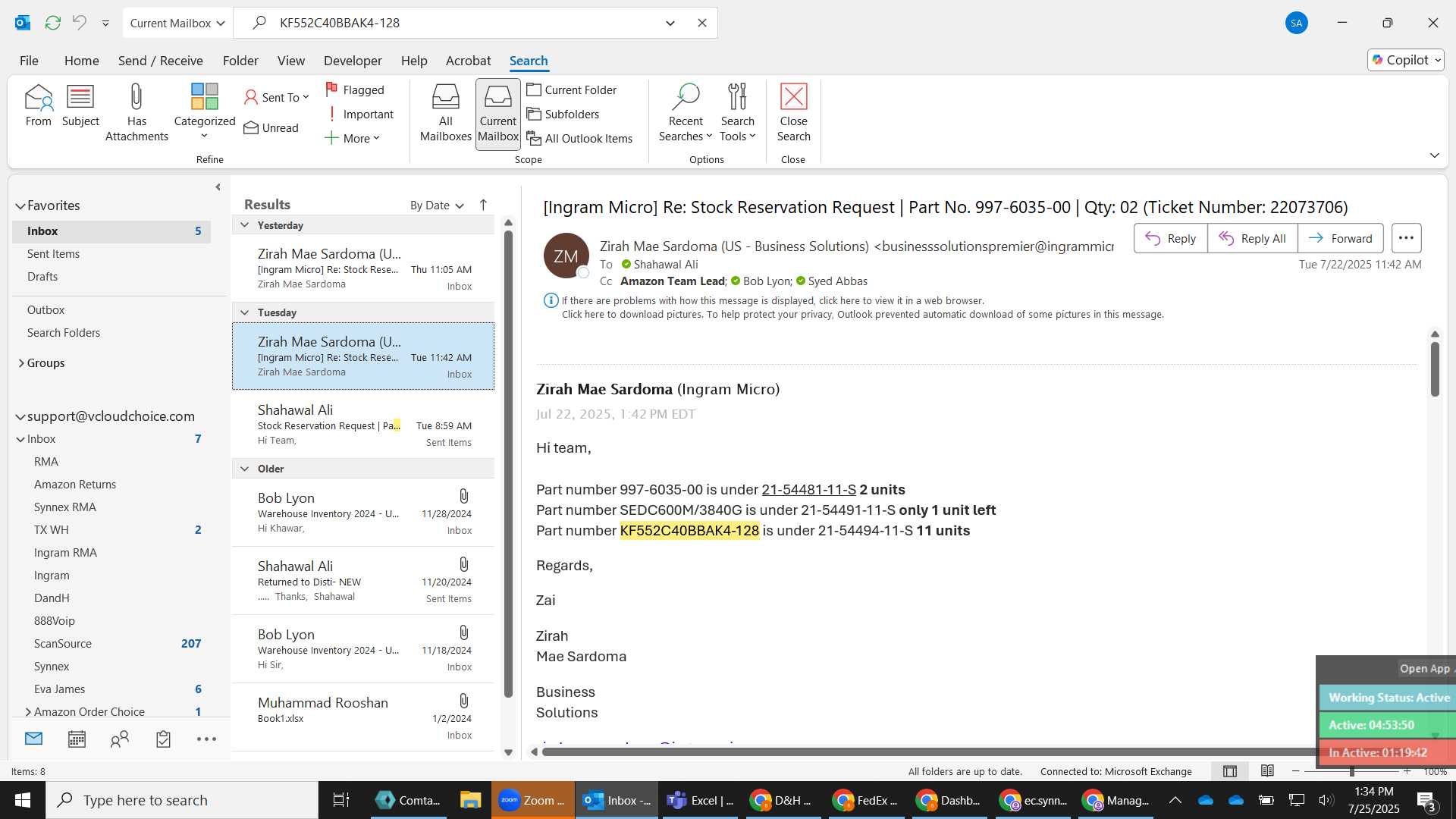The width and height of the screenshot is (1456, 819).
Task: Open the File menu
Action: (x=29, y=60)
